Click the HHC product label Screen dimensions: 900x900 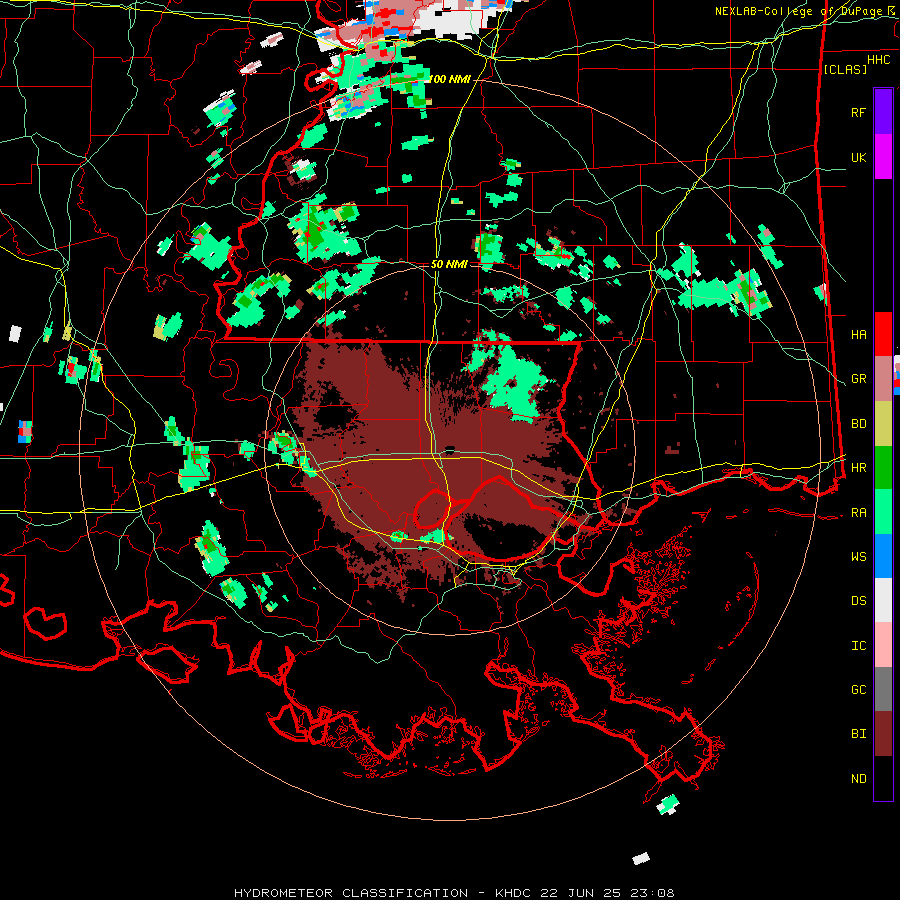tap(878, 60)
